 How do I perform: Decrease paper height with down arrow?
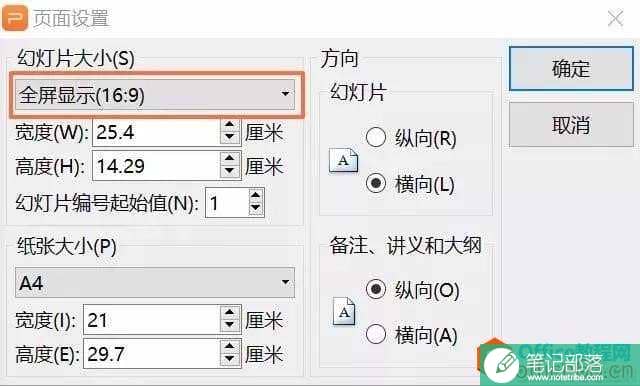[230, 359]
